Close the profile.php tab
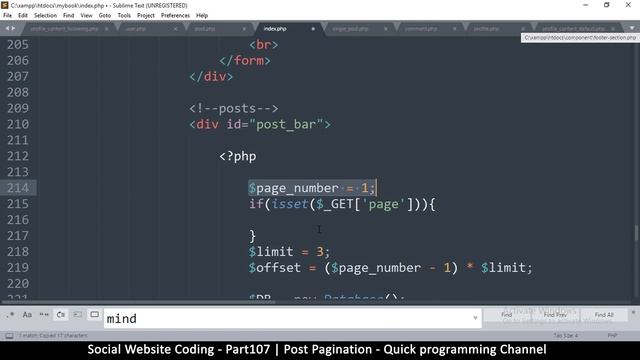This screenshot has width=640, height=360. point(522,29)
